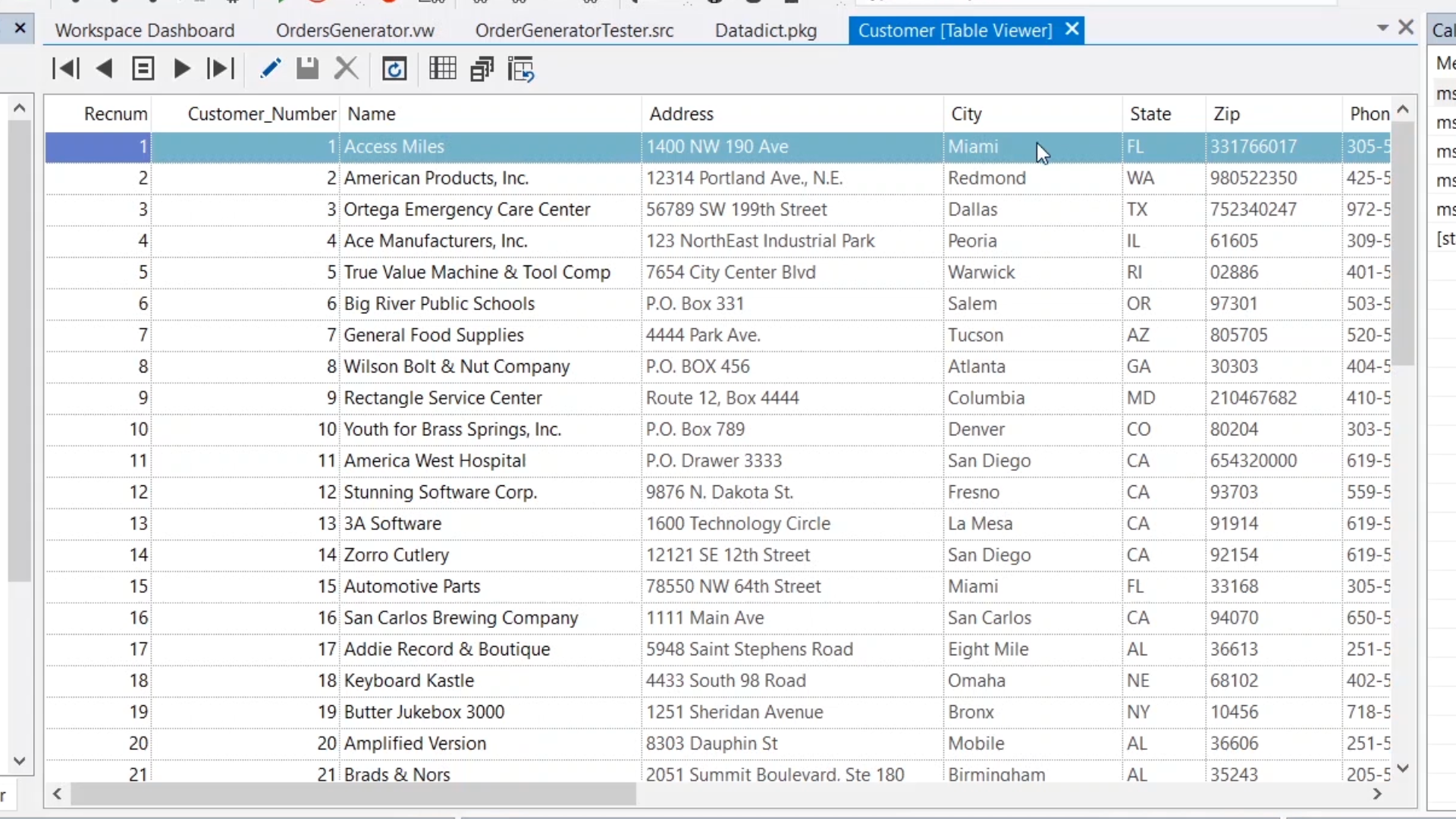Click the reset columns layout icon
Viewport: 1456px width, 819px height.
click(521, 69)
